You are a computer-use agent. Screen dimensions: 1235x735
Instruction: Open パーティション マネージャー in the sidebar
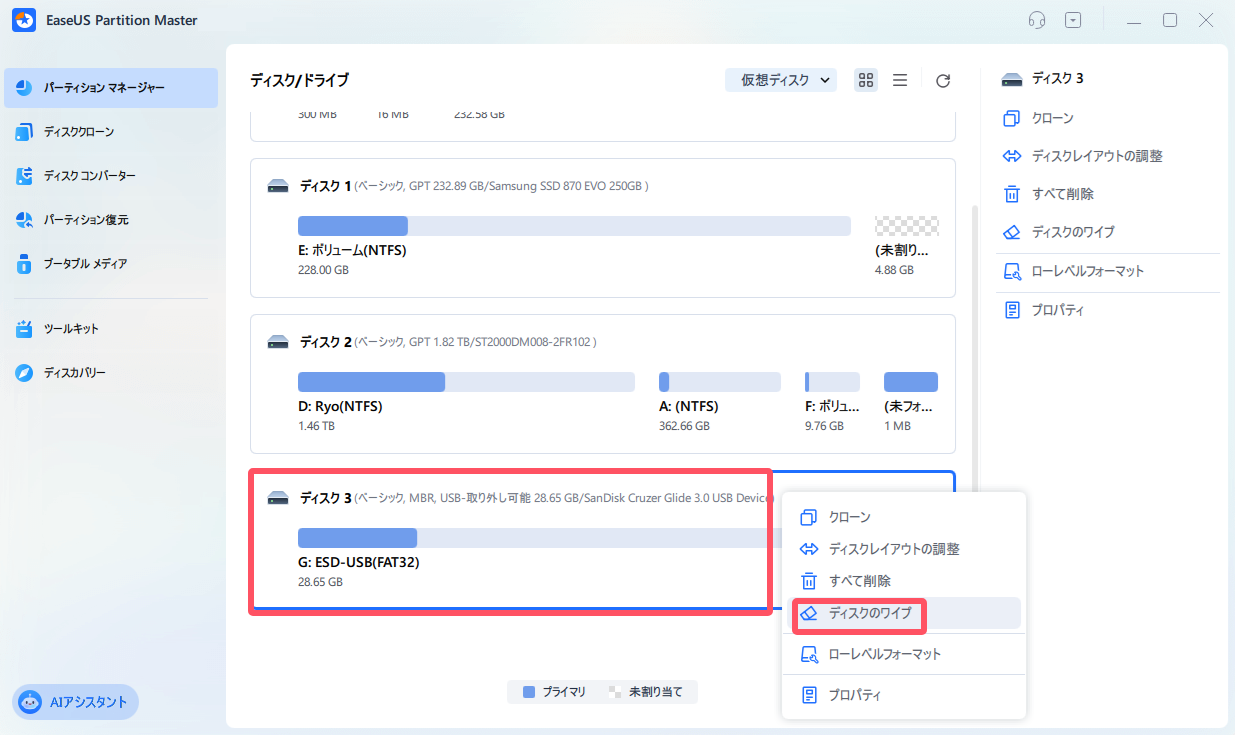[92, 88]
